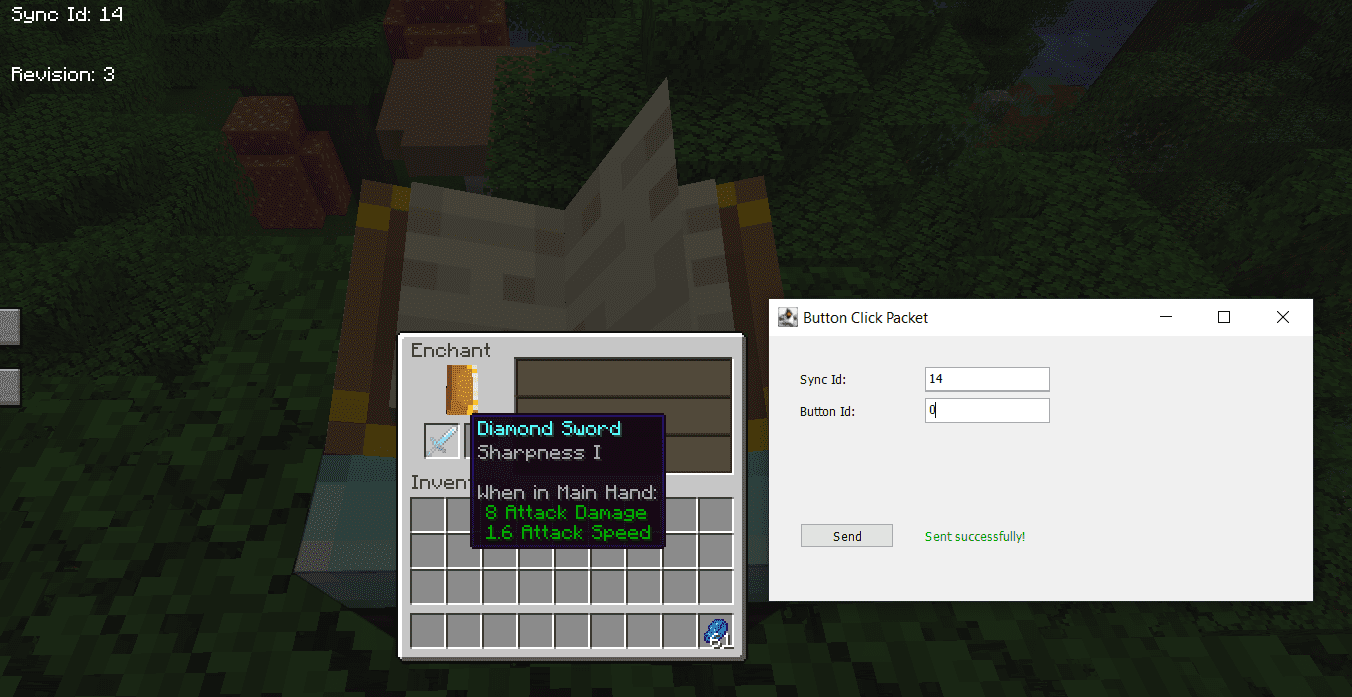
Task: Click the "Button Id:" label
Action: tap(827, 412)
